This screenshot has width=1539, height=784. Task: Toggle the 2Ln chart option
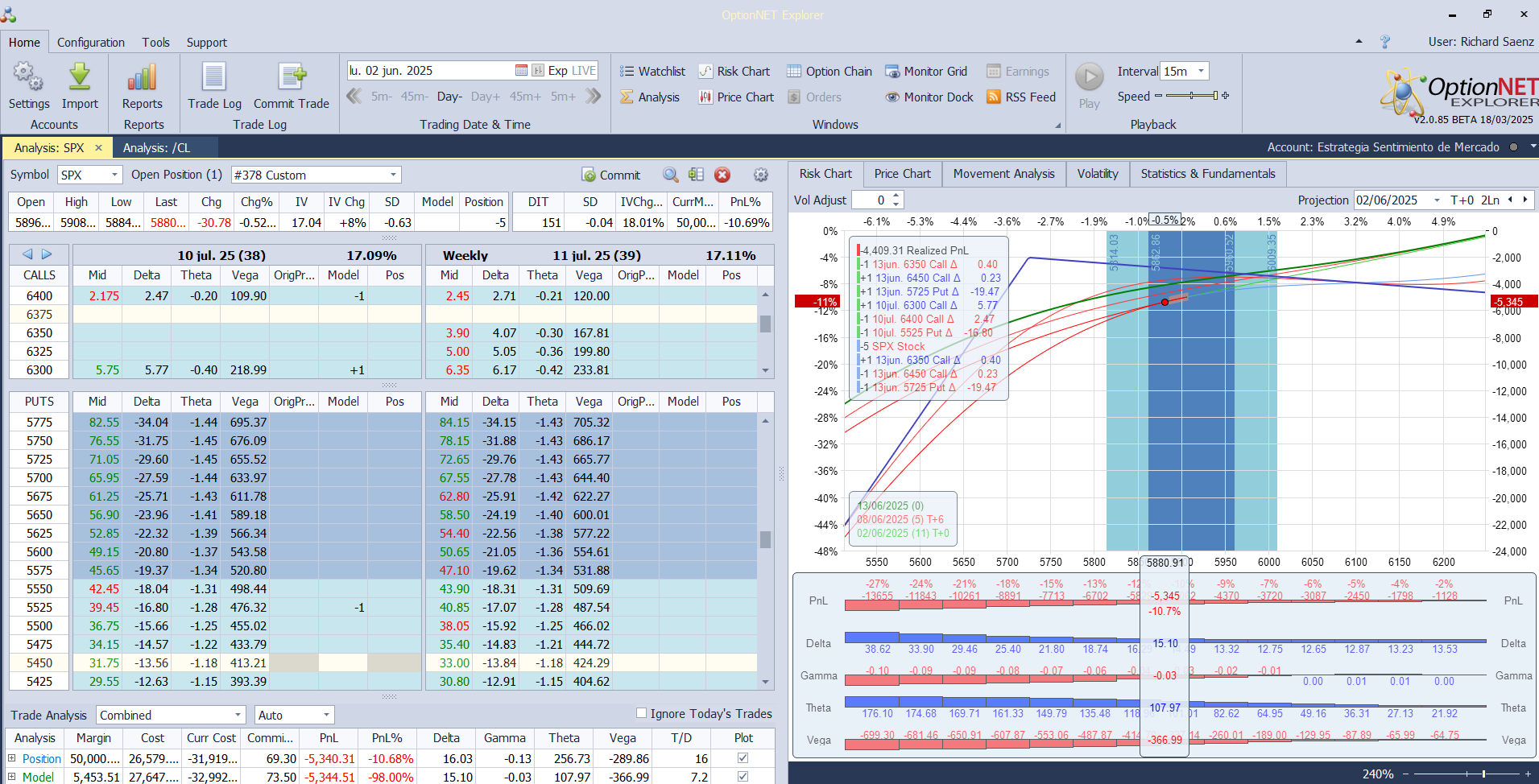[1491, 200]
